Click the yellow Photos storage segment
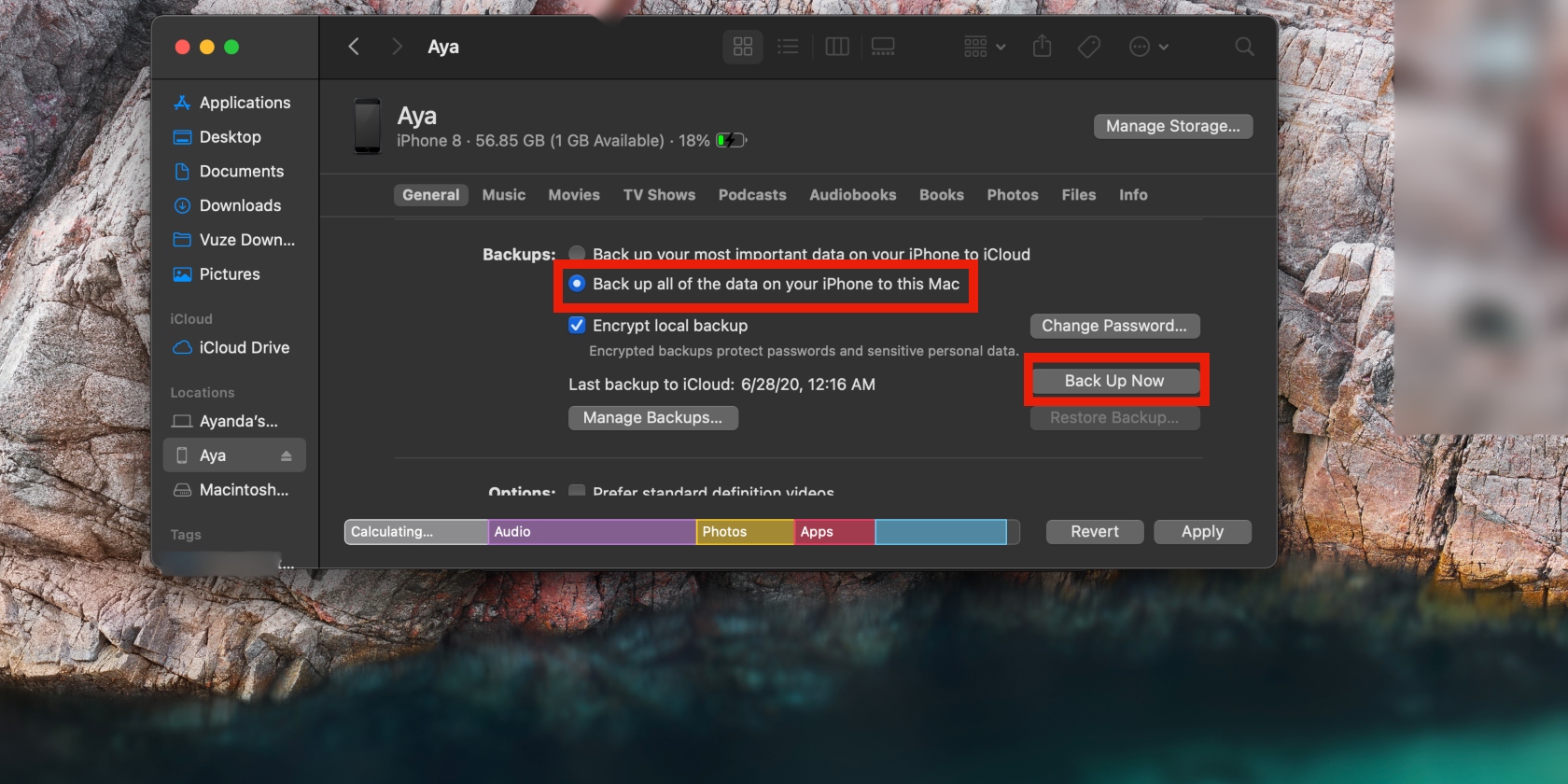The image size is (1568, 784). (x=745, y=532)
